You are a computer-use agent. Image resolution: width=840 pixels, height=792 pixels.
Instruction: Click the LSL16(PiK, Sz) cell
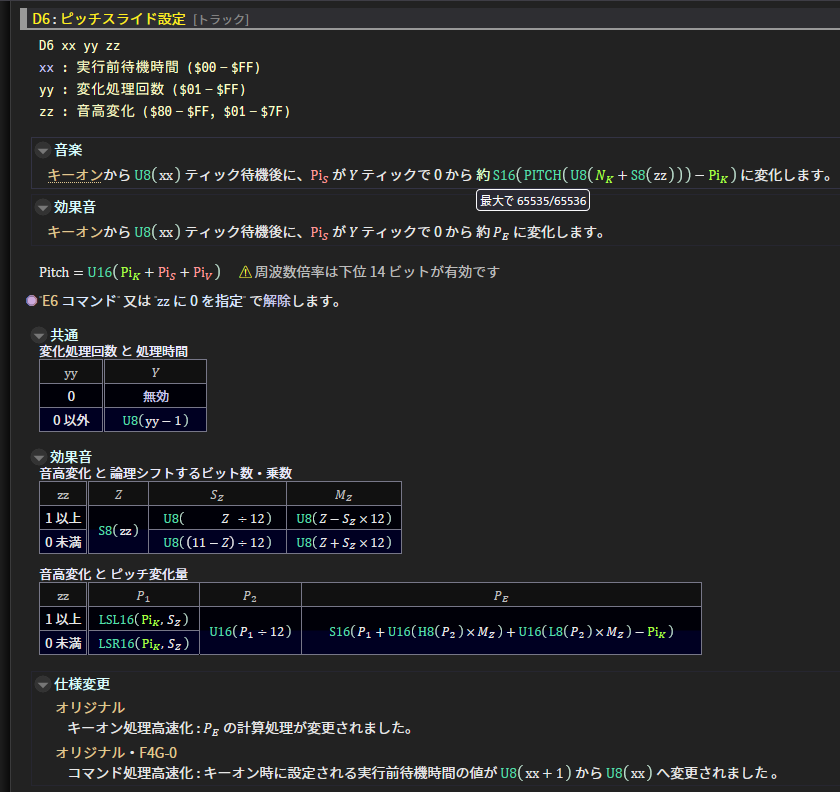(144, 619)
